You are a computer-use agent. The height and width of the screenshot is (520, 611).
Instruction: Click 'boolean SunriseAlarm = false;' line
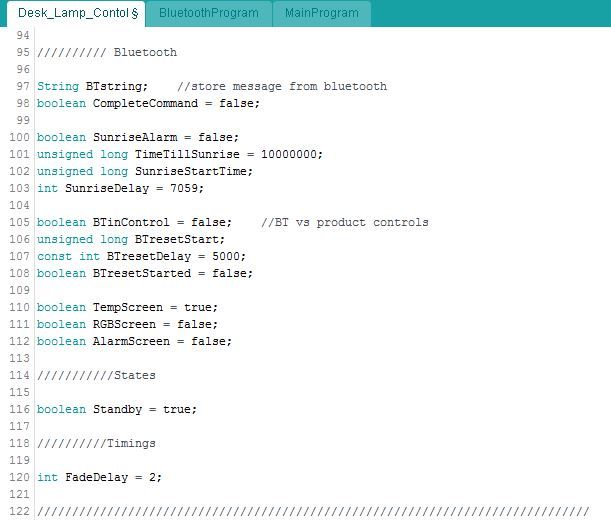coord(138,137)
